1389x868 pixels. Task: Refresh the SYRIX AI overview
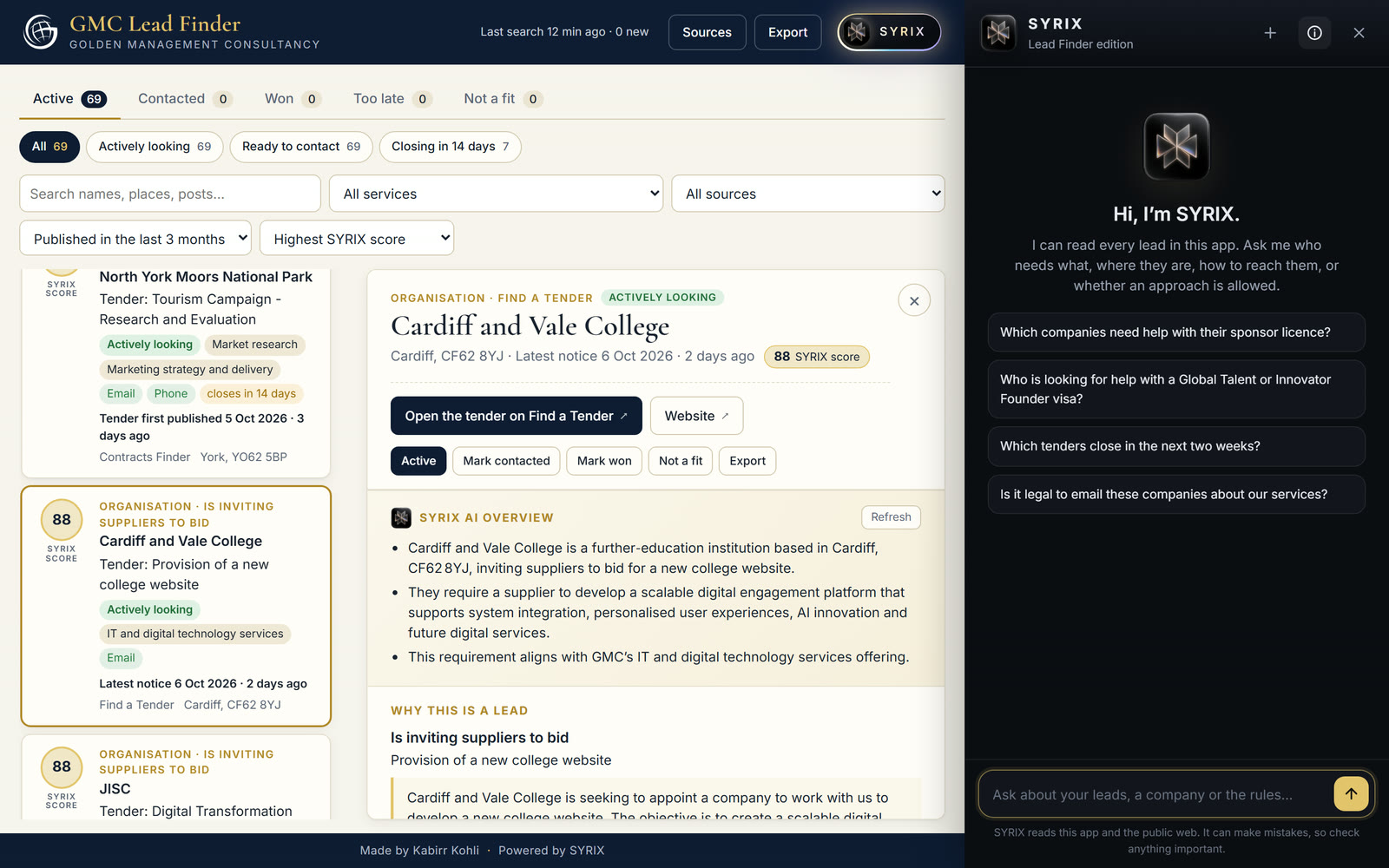coord(892,517)
